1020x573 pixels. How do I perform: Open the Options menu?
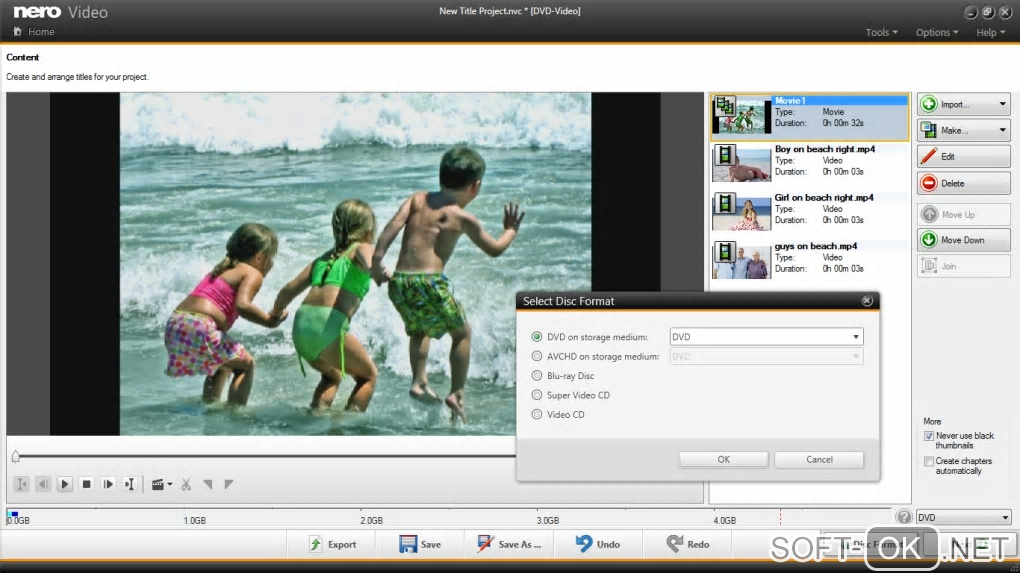coord(937,32)
